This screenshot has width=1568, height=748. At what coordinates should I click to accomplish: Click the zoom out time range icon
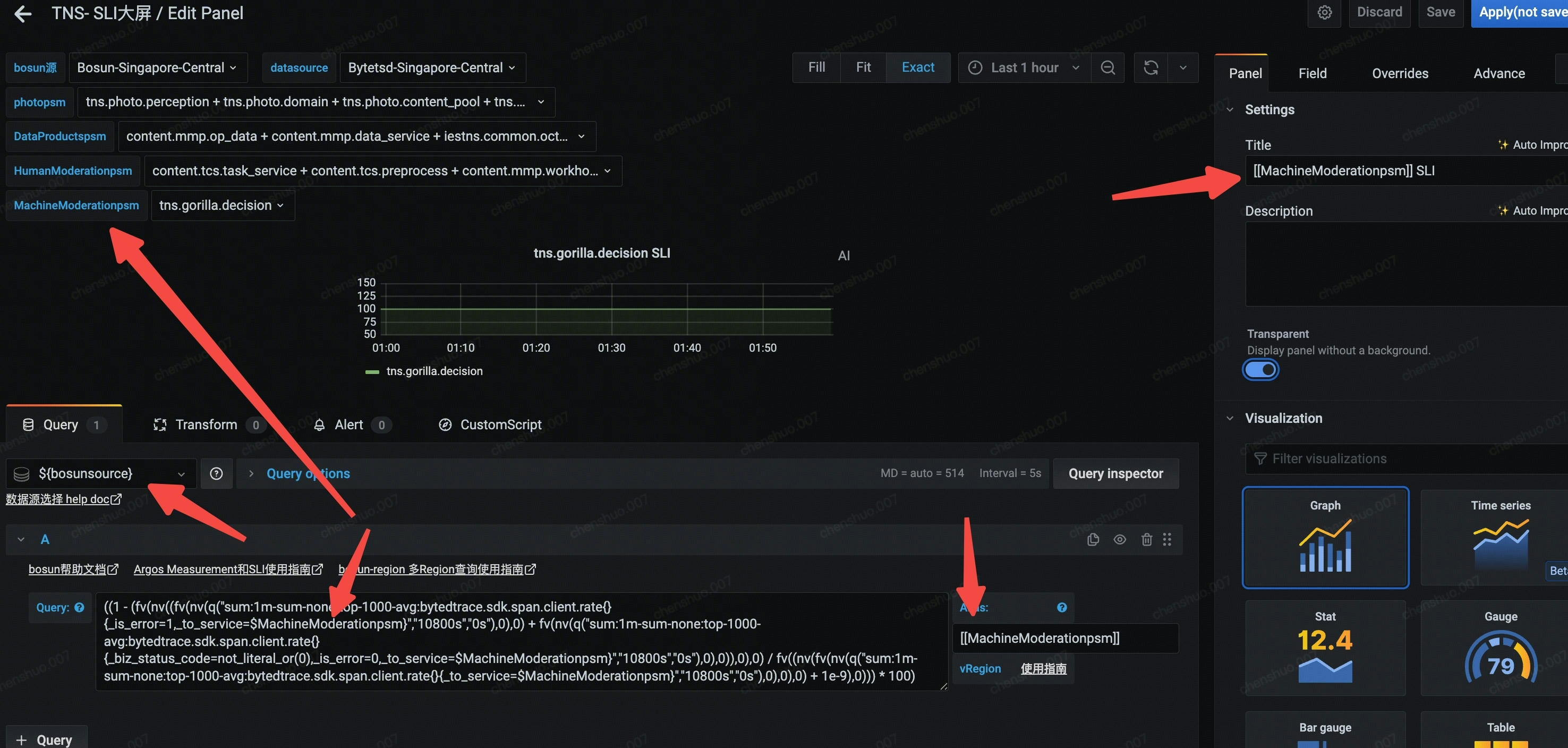click(x=1108, y=67)
